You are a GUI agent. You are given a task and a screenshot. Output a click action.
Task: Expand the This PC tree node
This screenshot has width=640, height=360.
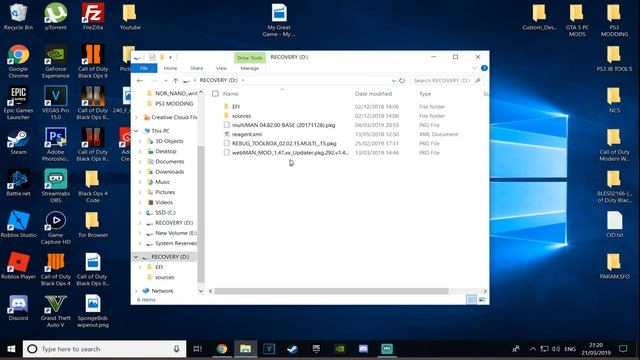pyautogui.click(x=136, y=131)
